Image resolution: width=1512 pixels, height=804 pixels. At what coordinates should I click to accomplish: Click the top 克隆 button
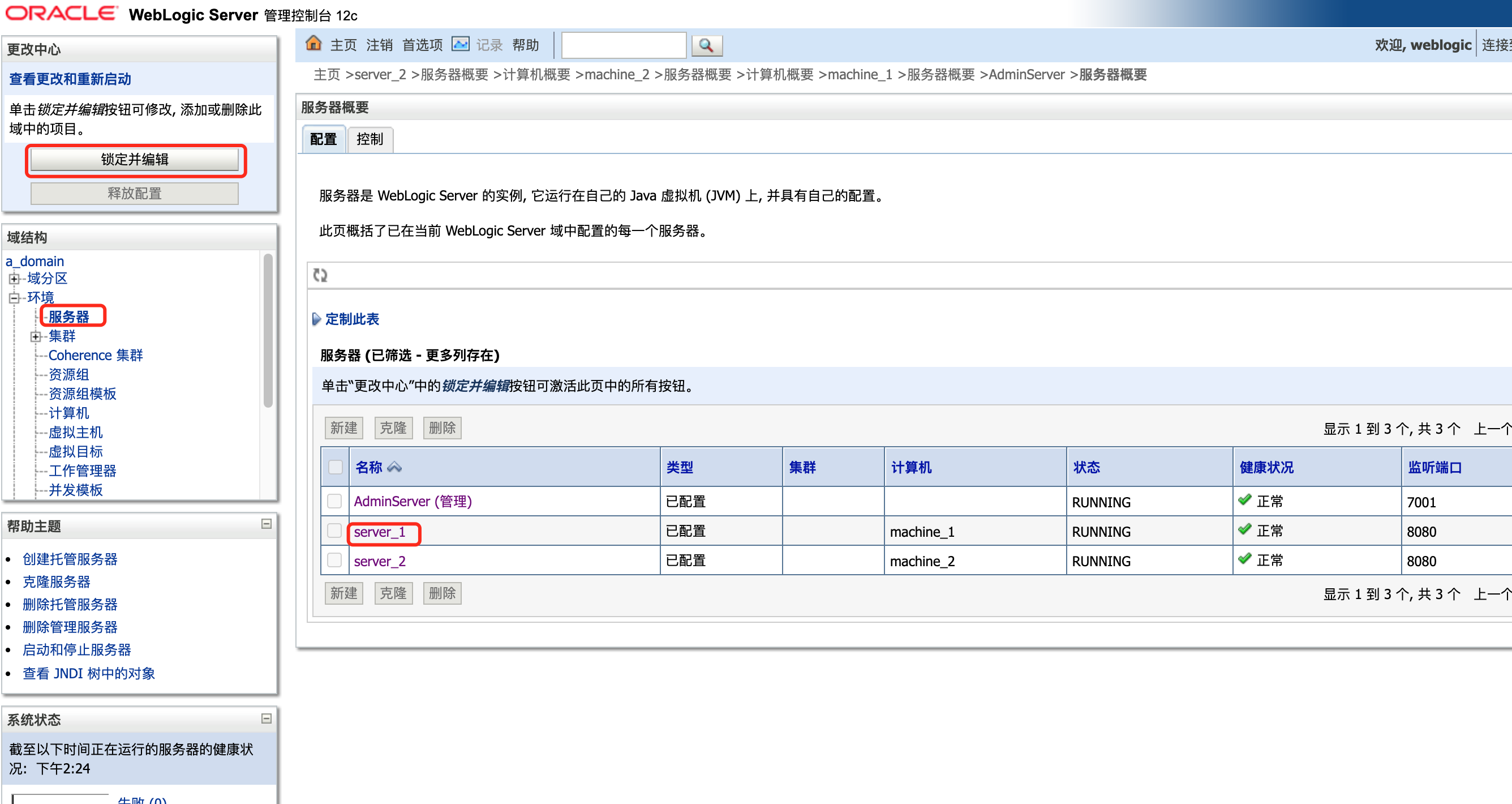coord(393,428)
